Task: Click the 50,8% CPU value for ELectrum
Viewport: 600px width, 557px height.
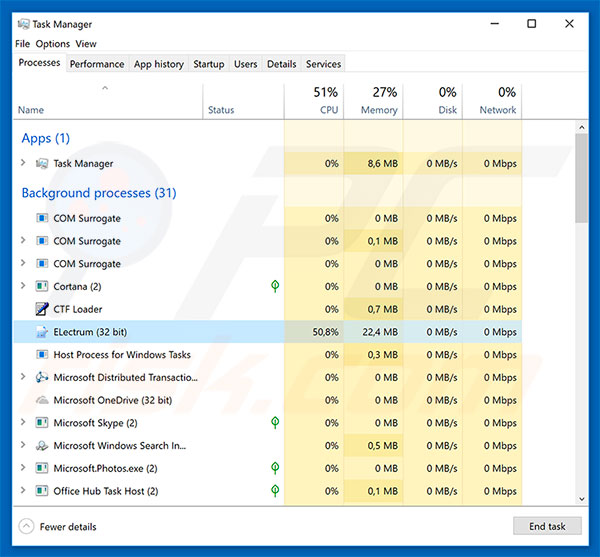Action: 325,332
